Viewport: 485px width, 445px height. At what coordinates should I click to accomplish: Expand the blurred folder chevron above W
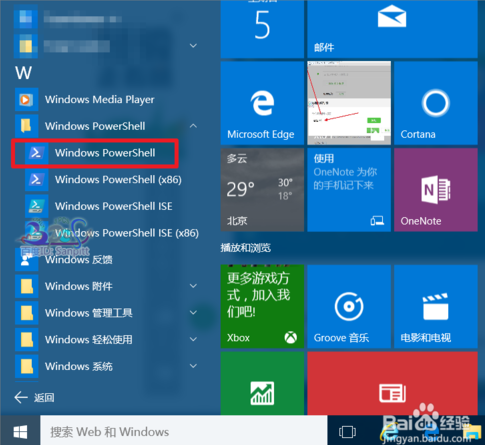point(193,46)
